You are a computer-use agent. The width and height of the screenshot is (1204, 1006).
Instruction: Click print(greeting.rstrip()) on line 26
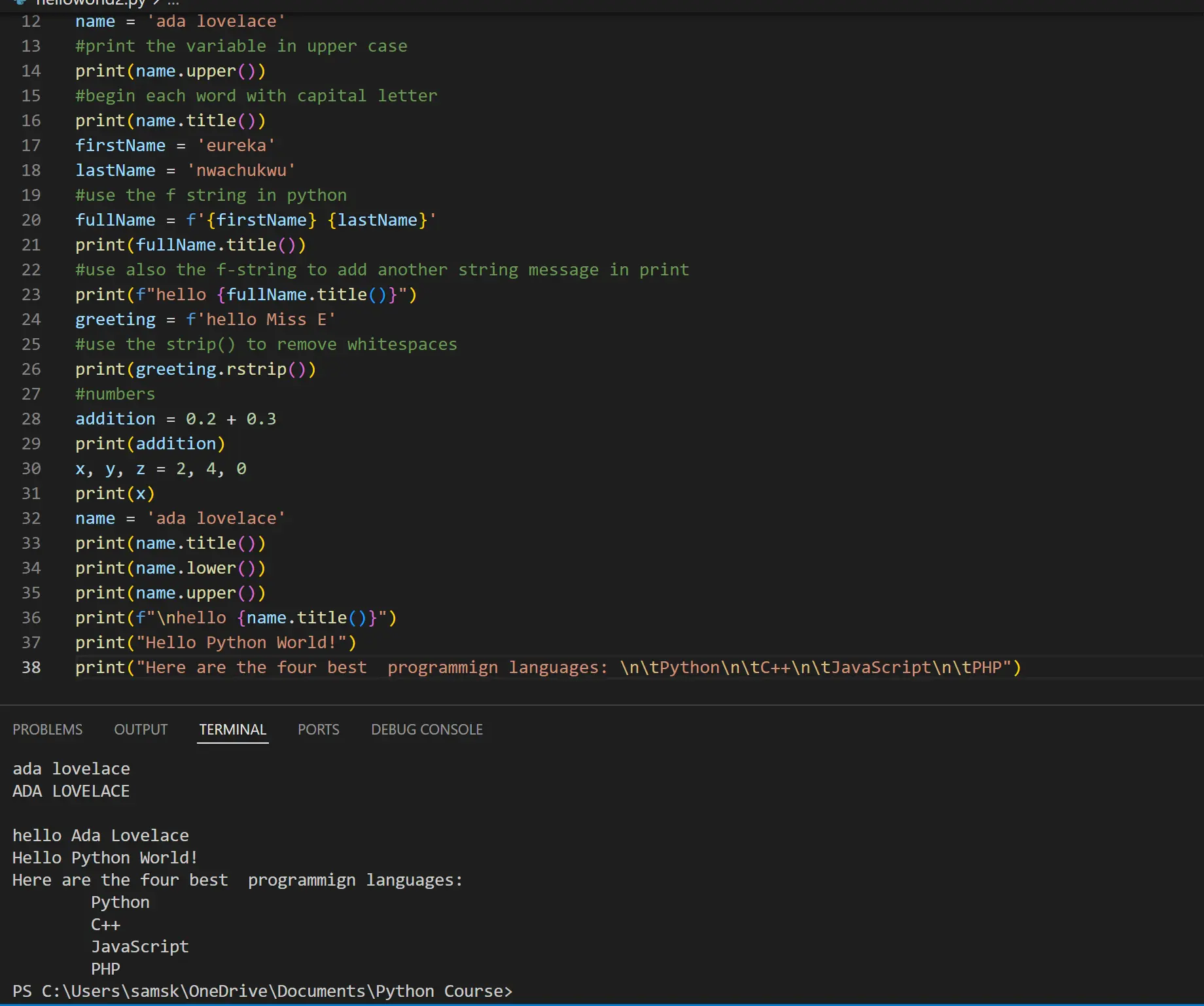tap(196, 369)
